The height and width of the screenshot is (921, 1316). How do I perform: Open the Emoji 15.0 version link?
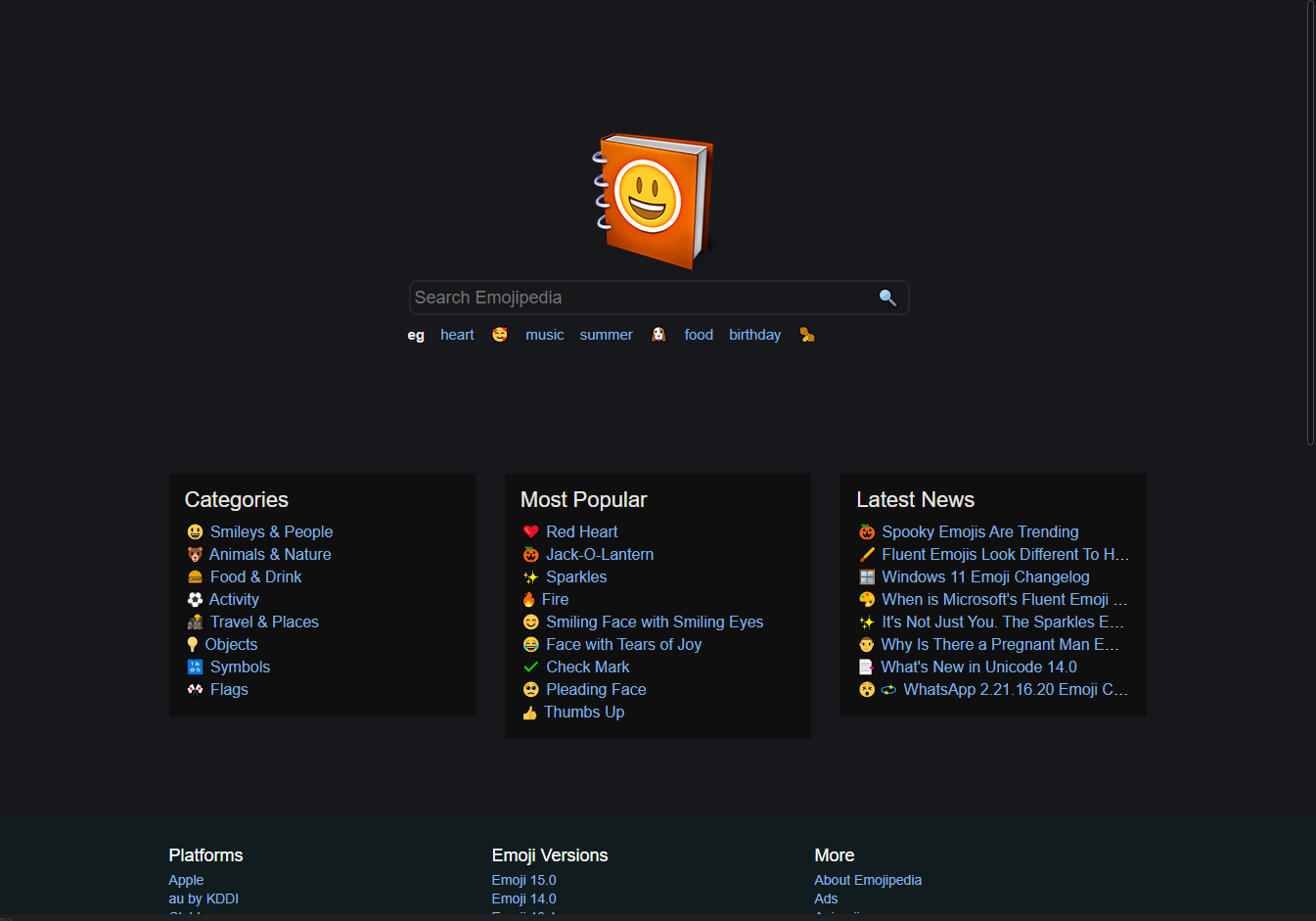[523, 880]
